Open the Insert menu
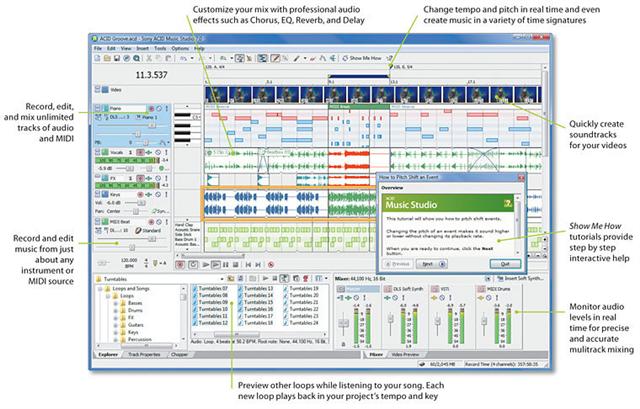The width and height of the screenshot is (640, 409). [142, 49]
